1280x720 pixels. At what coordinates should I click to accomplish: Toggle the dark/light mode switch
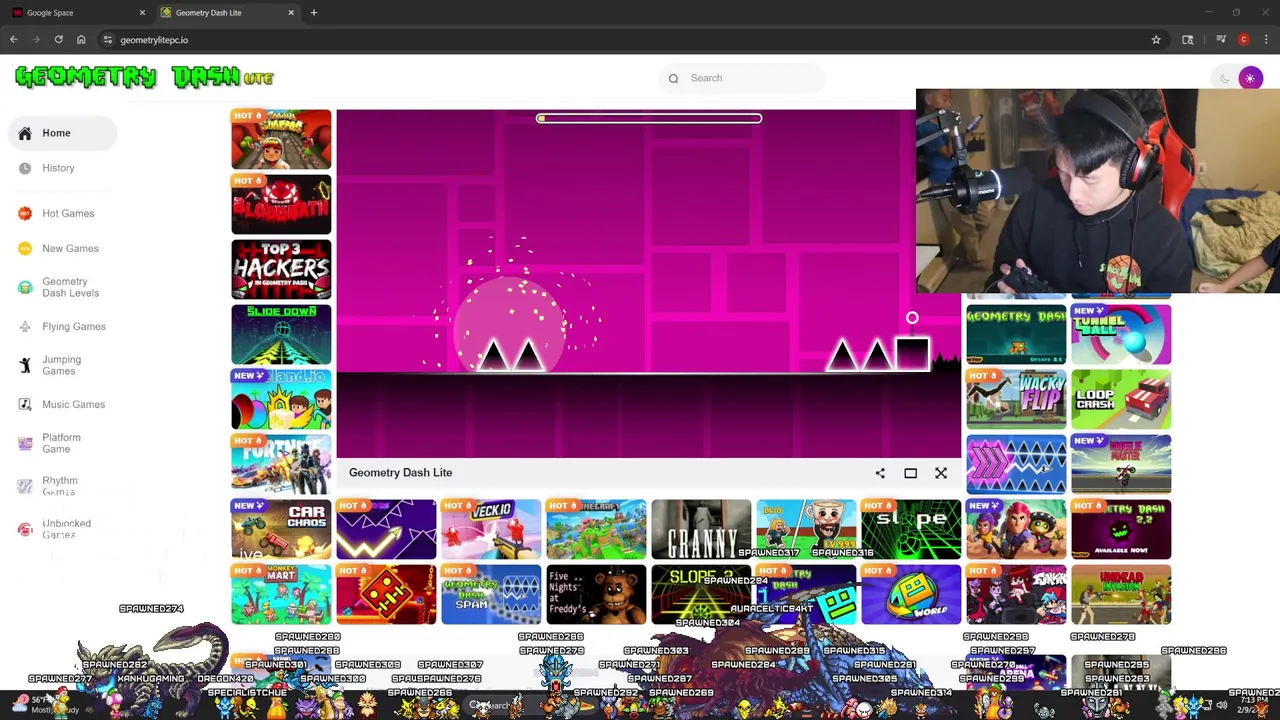1238,78
